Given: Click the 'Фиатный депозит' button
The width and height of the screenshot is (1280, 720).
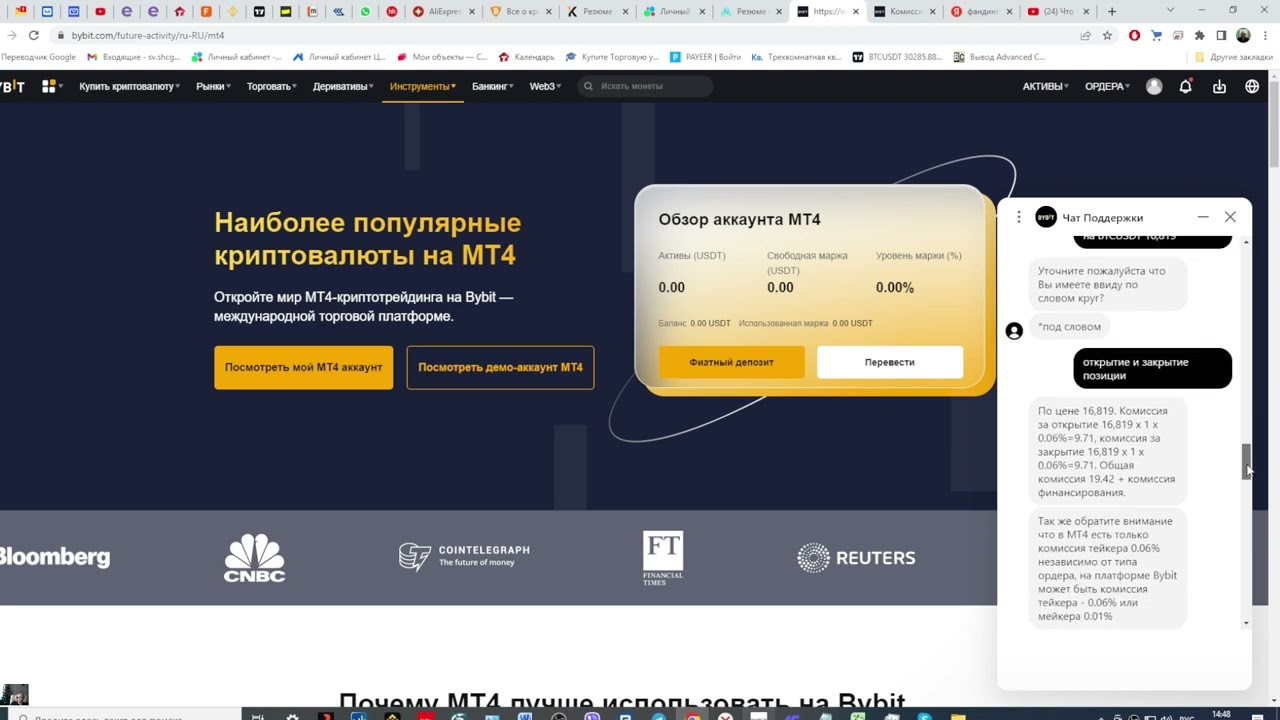Looking at the screenshot, I should (x=731, y=362).
